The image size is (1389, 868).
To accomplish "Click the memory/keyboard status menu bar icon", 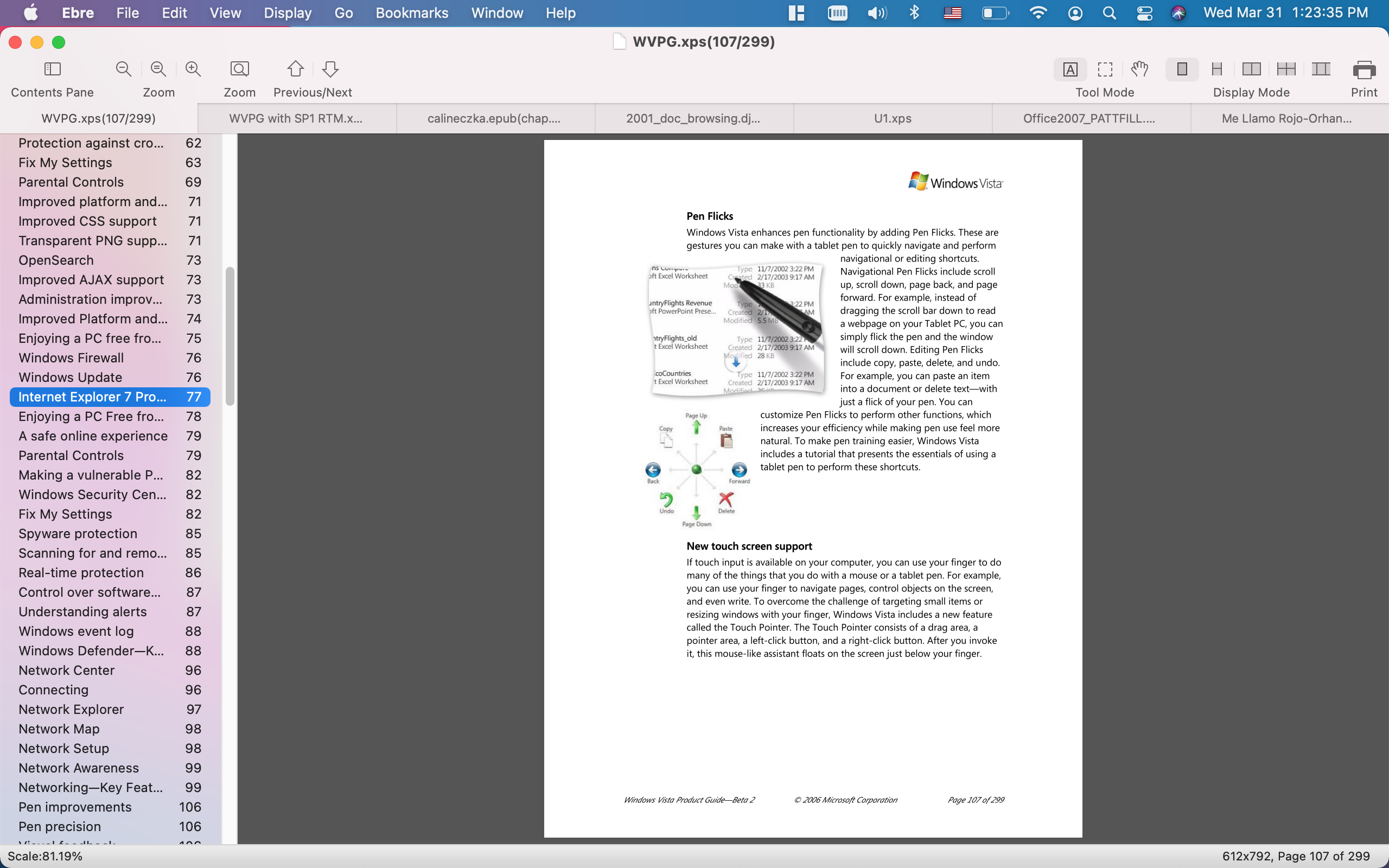I will (837, 12).
